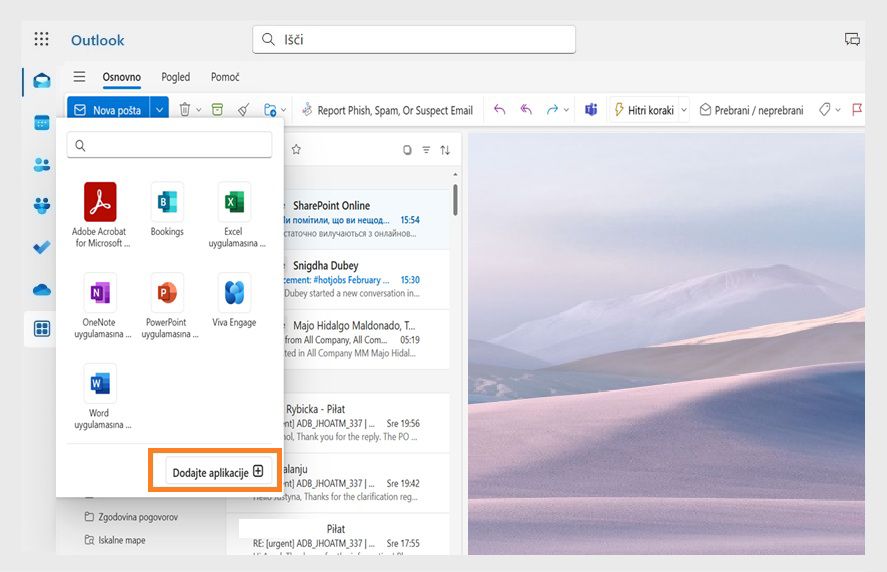Click the sweep broom icon
Screen dimensions: 887x572
point(244,110)
